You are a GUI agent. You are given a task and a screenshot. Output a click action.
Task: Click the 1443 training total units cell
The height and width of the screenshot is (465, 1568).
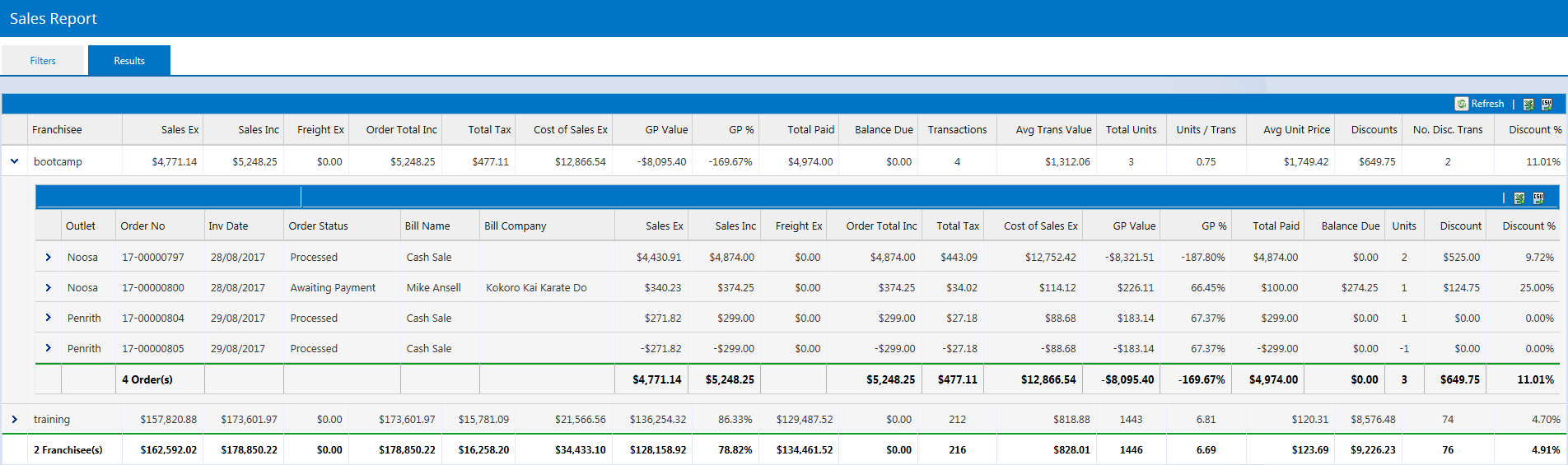1131,419
